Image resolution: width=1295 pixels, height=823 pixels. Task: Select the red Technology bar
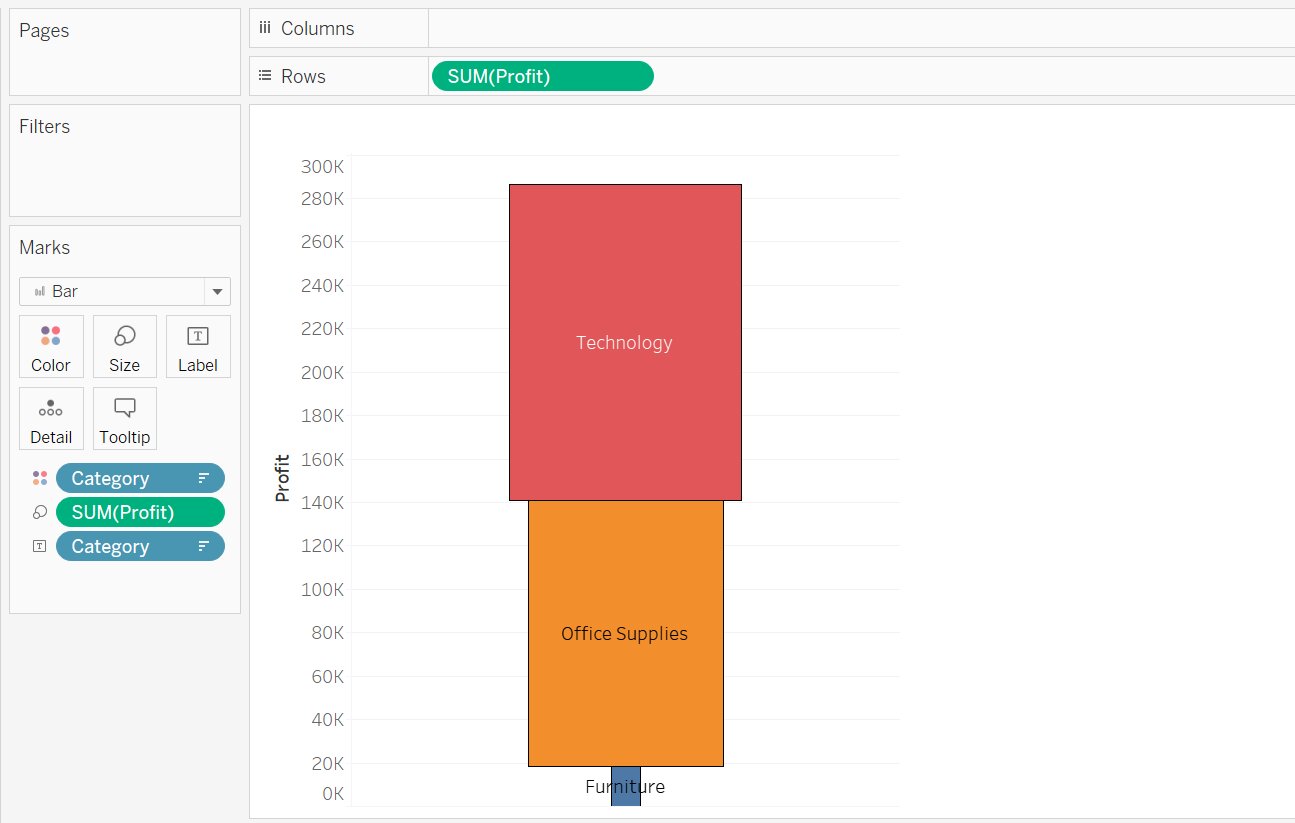[x=624, y=342]
